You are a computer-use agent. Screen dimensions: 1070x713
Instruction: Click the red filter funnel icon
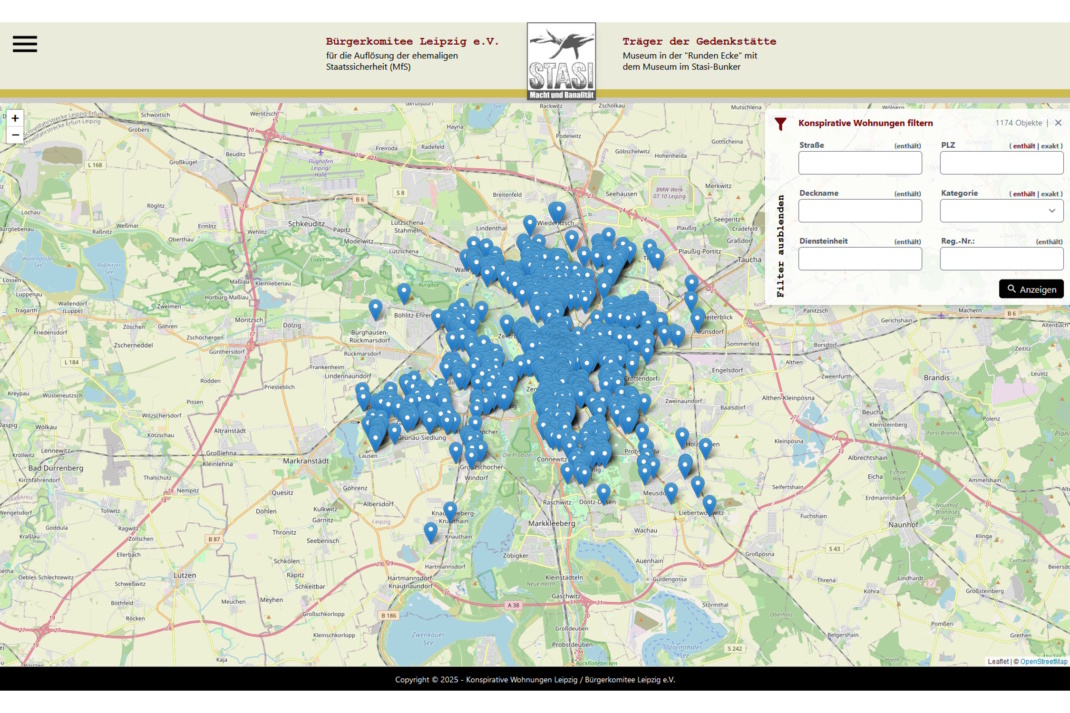click(781, 123)
